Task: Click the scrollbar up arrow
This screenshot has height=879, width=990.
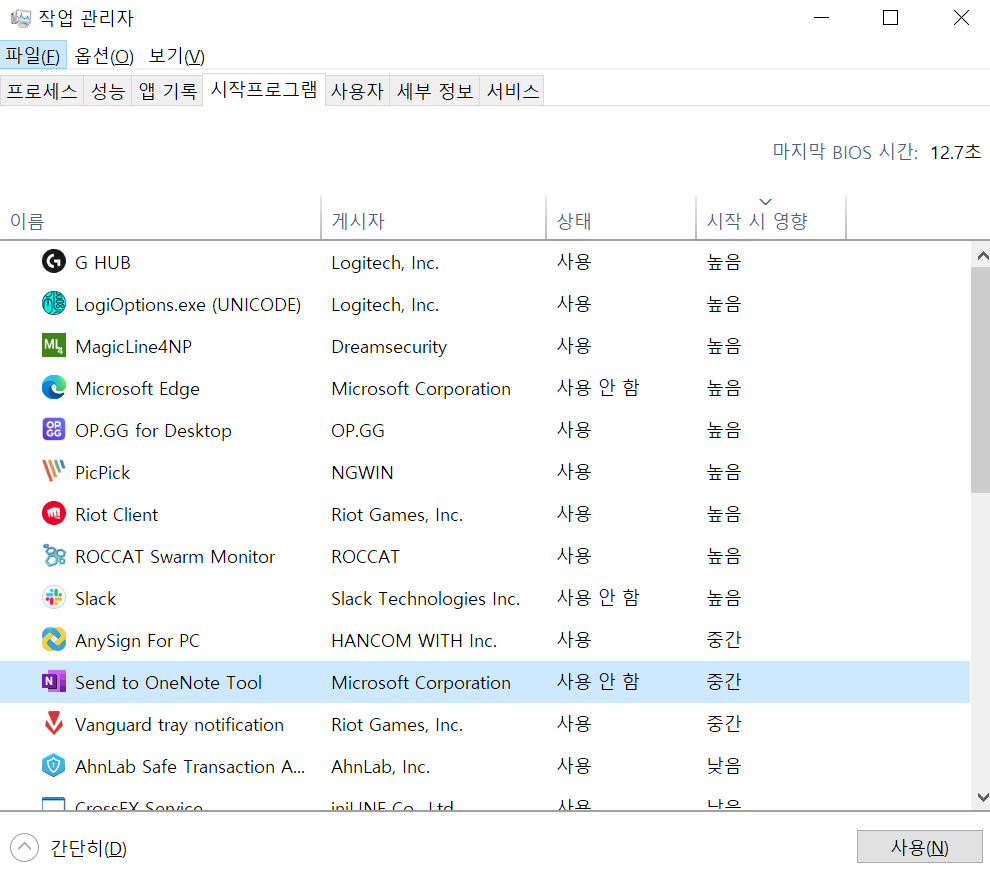Action: point(981,256)
